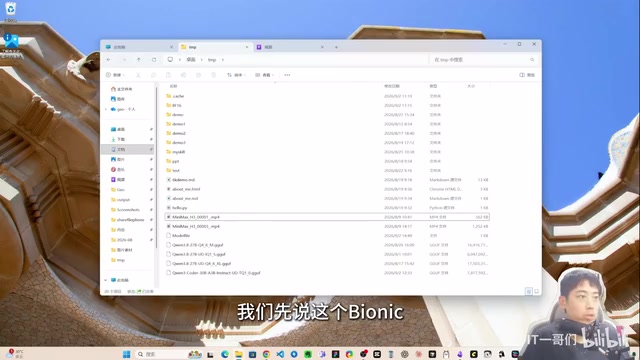Open Visual Studio Code from taskbar
This screenshot has width=640, height=360.
point(280,354)
